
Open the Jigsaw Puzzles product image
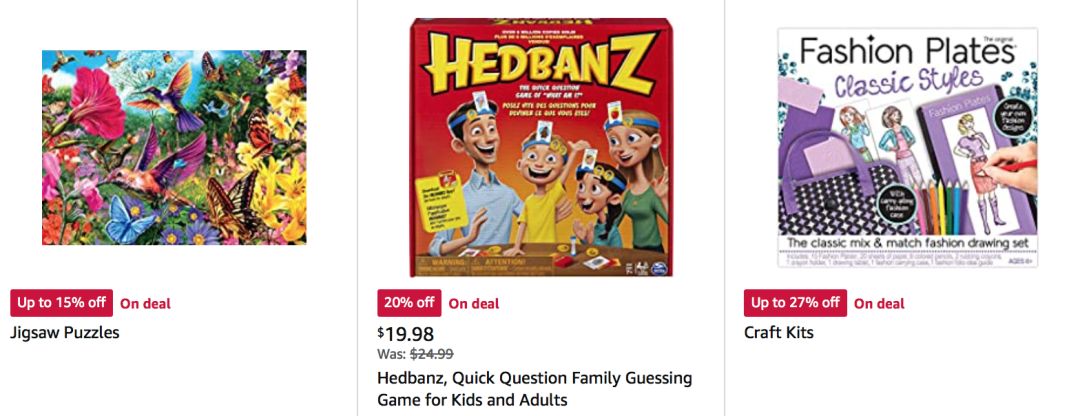click(174, 147)
